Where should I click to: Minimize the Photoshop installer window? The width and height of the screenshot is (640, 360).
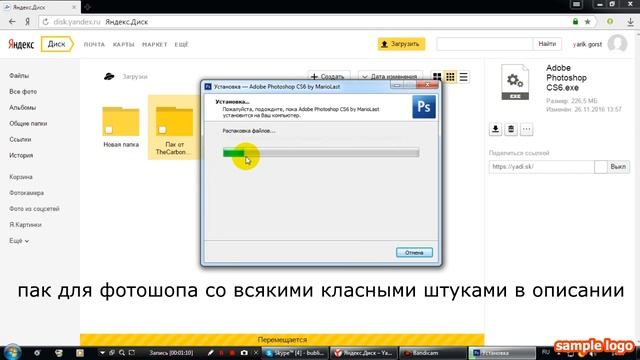point(396,85)
